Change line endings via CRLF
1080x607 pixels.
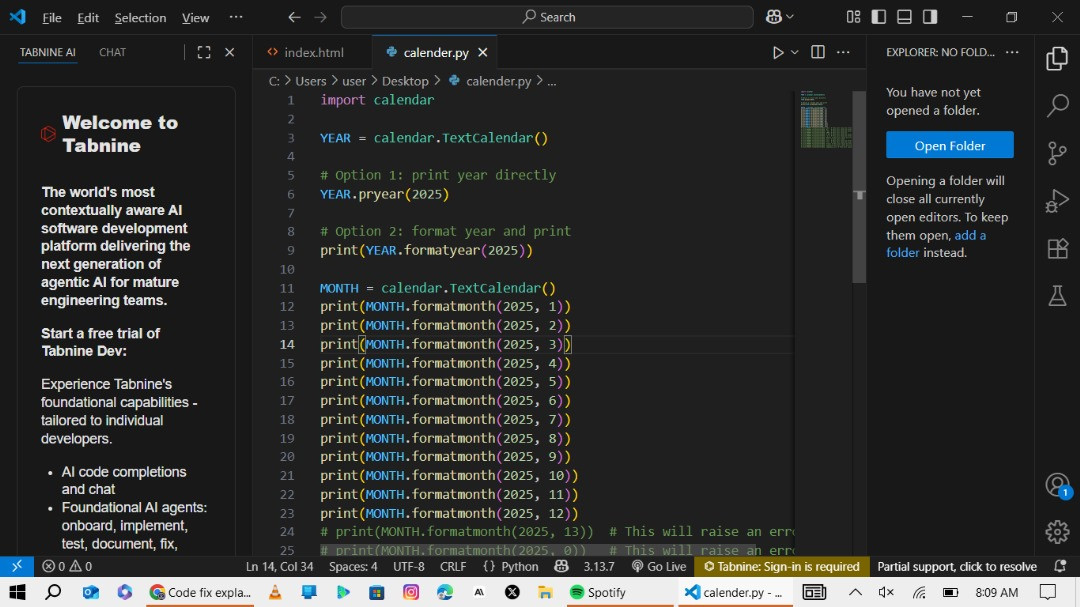453,566
